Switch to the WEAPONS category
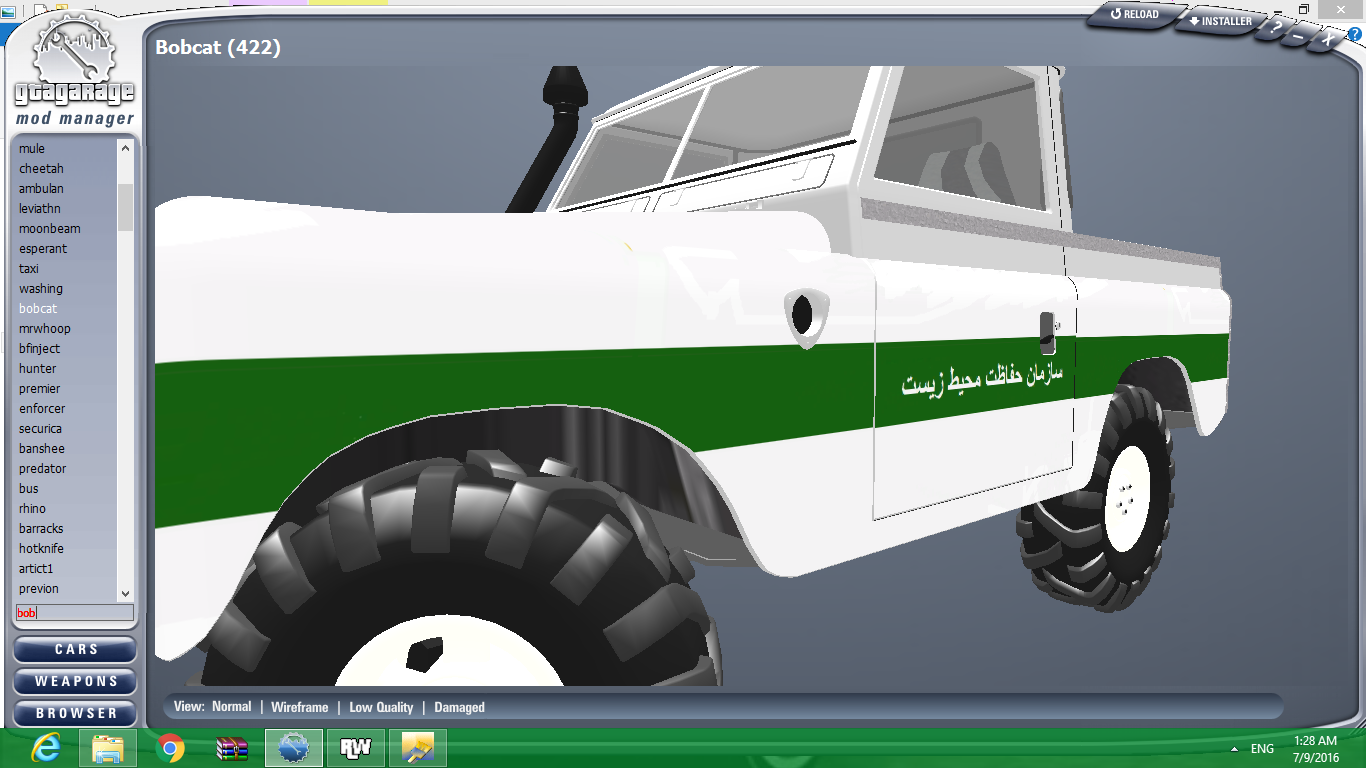 click(76, 682)
